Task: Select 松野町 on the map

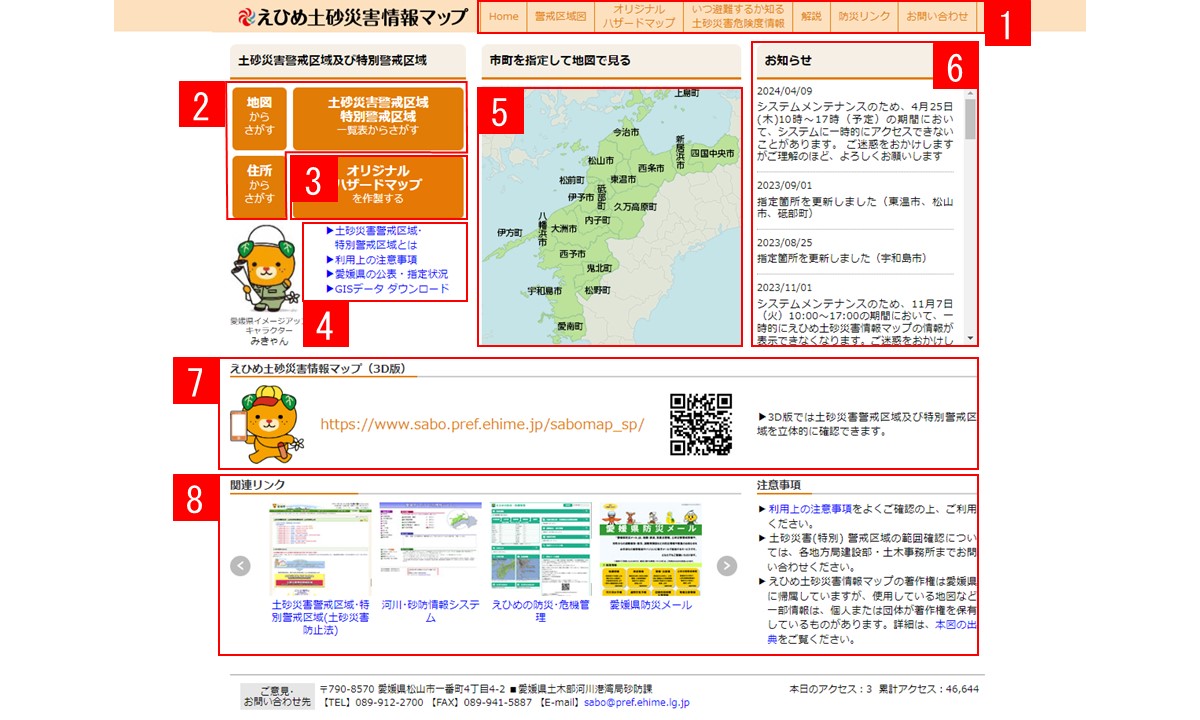Action: tap(598, 291)
